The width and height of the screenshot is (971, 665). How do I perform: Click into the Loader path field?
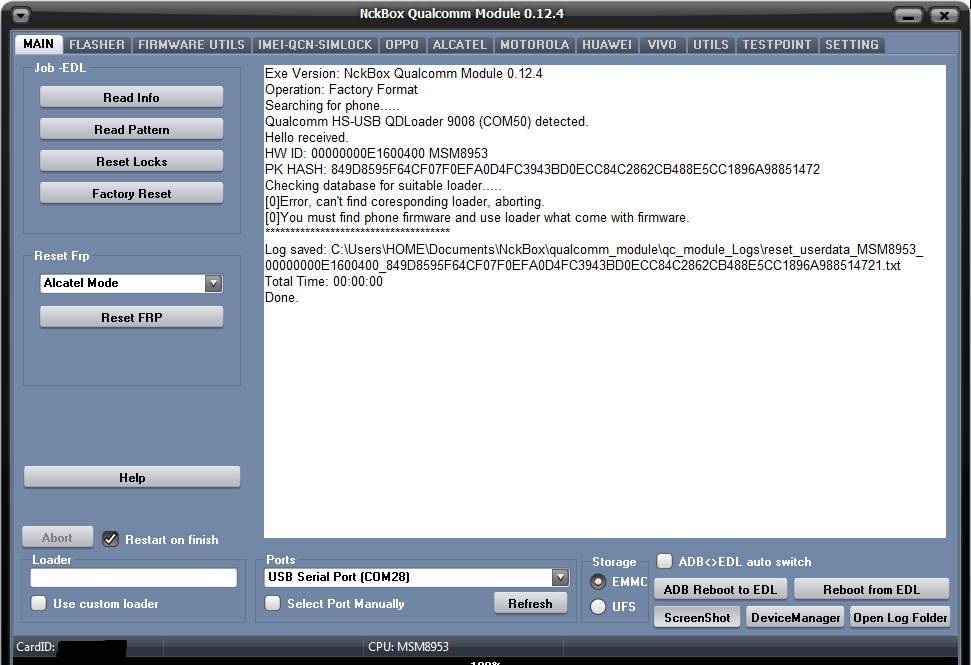pos(134,578)
